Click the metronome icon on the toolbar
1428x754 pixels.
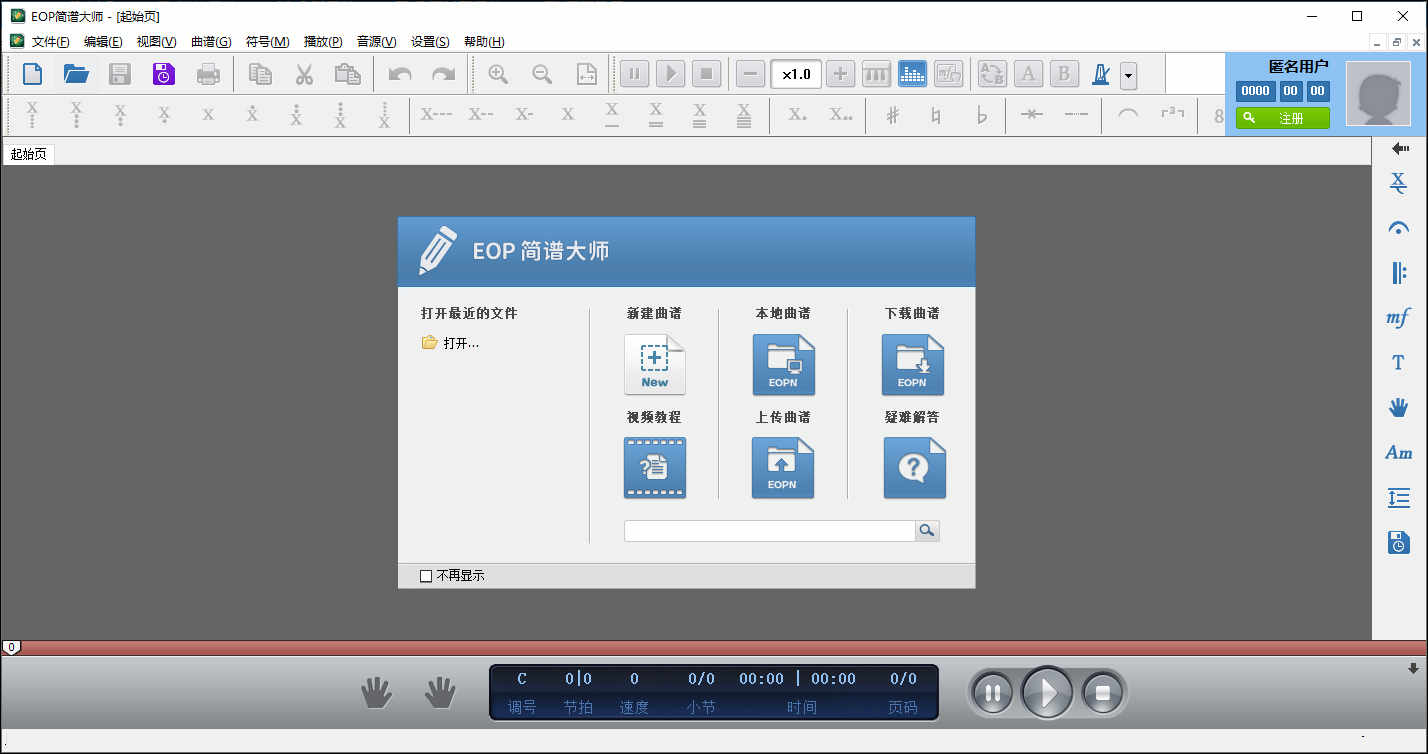click(x=1099, y=73)
